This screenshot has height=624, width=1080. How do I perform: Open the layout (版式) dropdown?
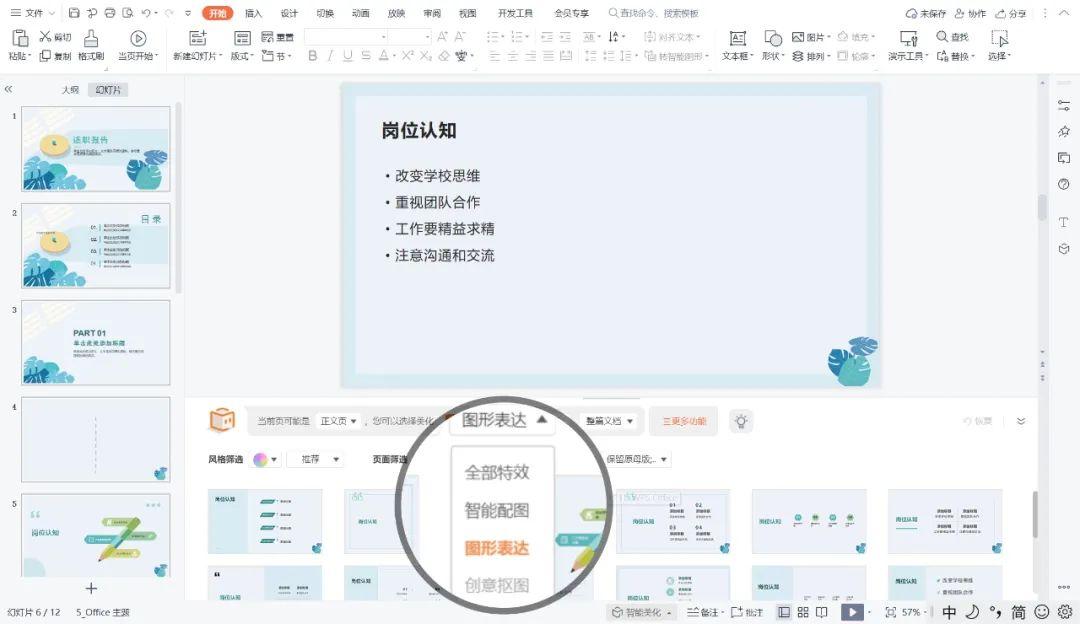242,56
